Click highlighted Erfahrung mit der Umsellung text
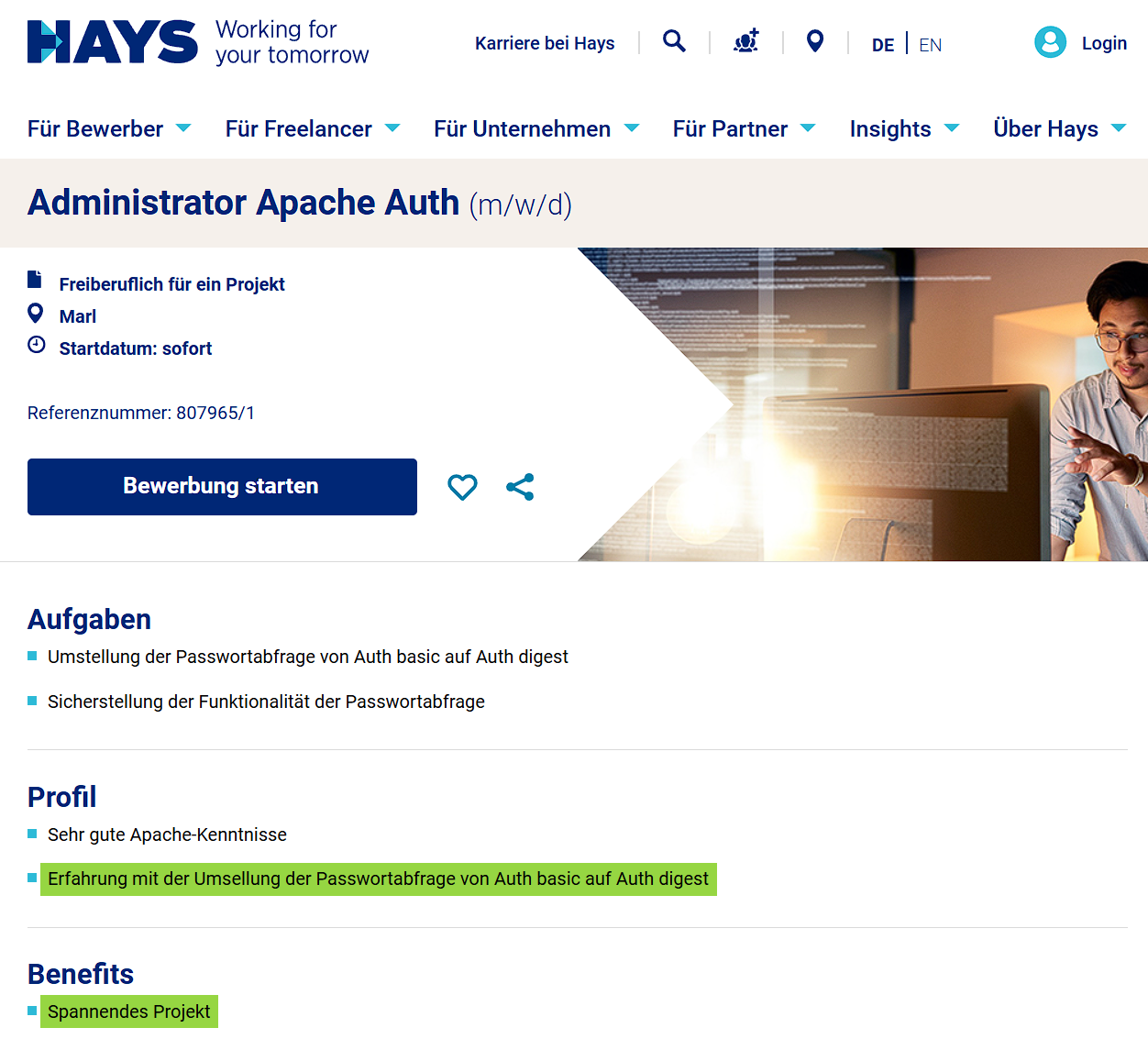 click(379, 879)
